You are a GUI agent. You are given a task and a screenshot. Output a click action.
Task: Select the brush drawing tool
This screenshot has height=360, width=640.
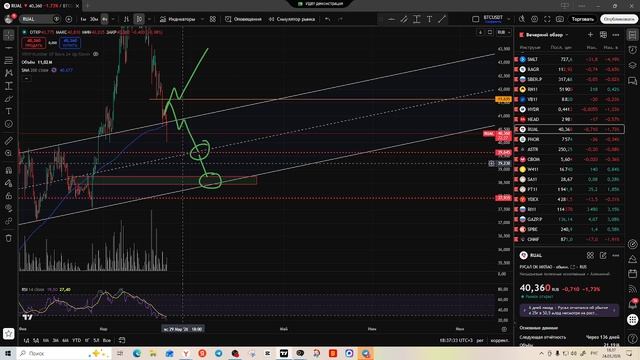[x=9, y=99]
